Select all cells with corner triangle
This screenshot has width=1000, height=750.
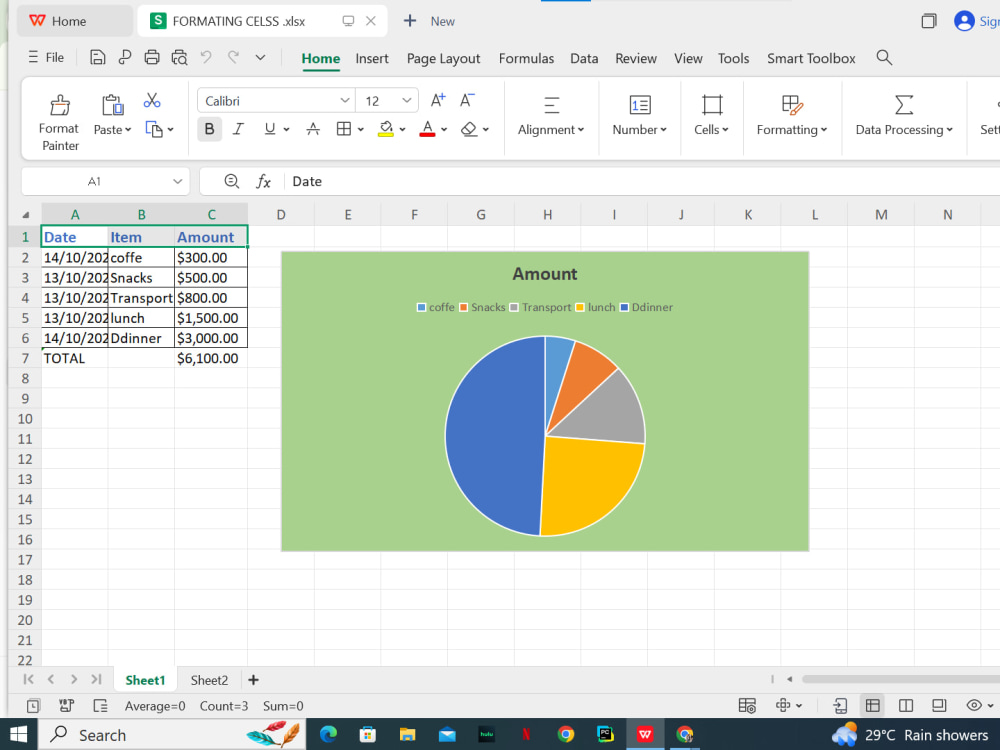(26, 215)
